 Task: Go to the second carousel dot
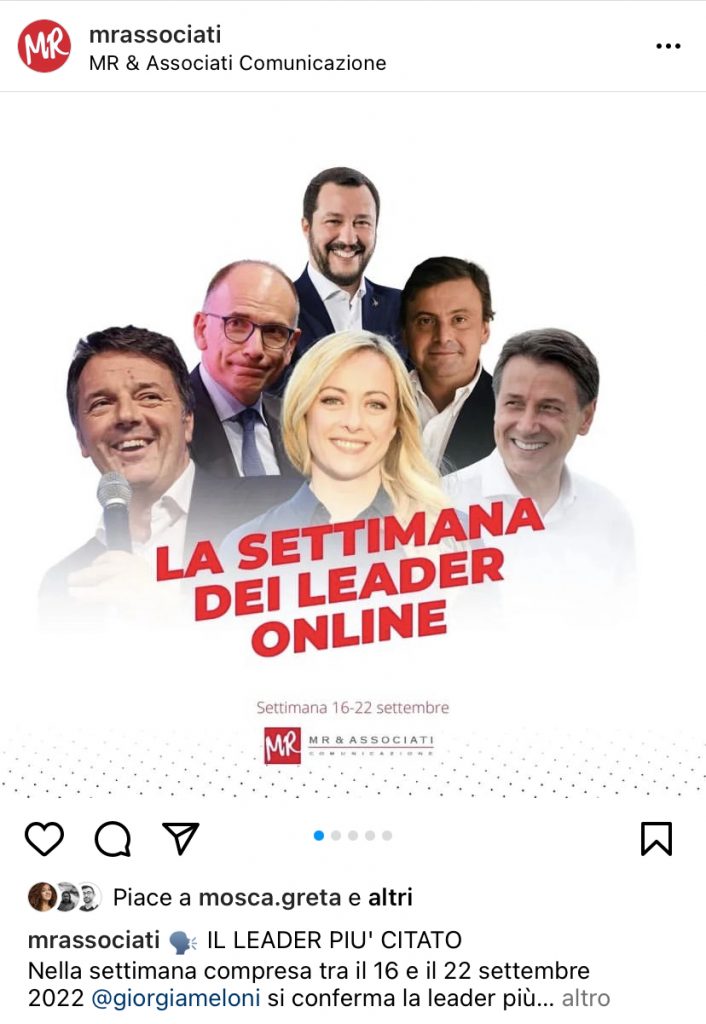pyautogui.click(x=336, y=835)
